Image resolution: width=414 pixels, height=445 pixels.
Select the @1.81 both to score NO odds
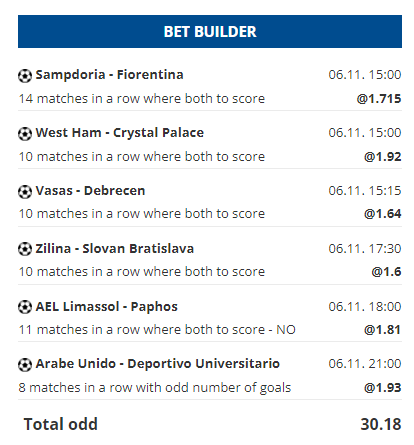coord(383,330)
